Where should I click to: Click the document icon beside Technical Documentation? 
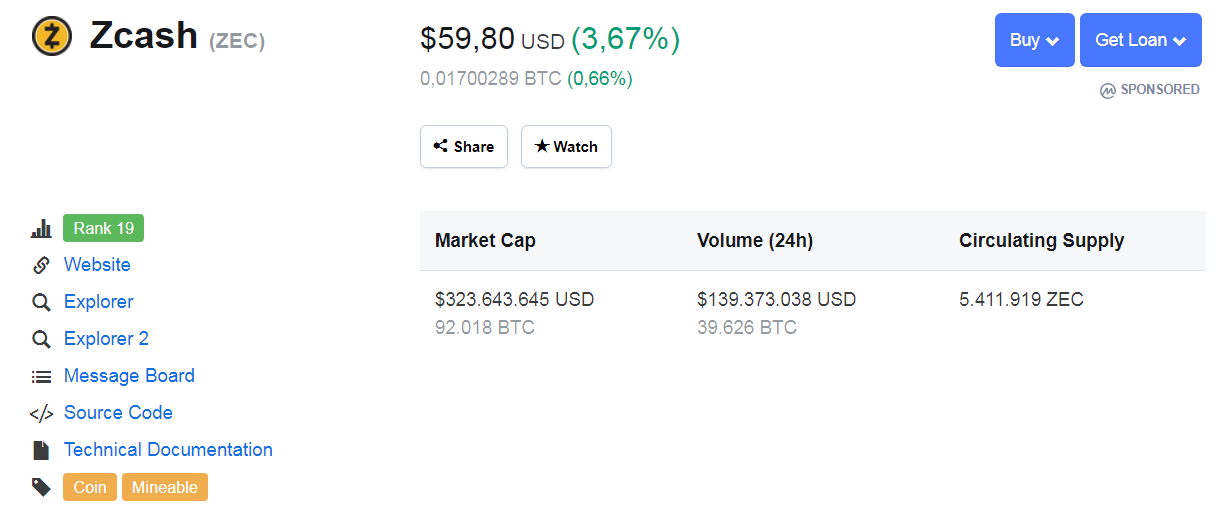[41, 450]
